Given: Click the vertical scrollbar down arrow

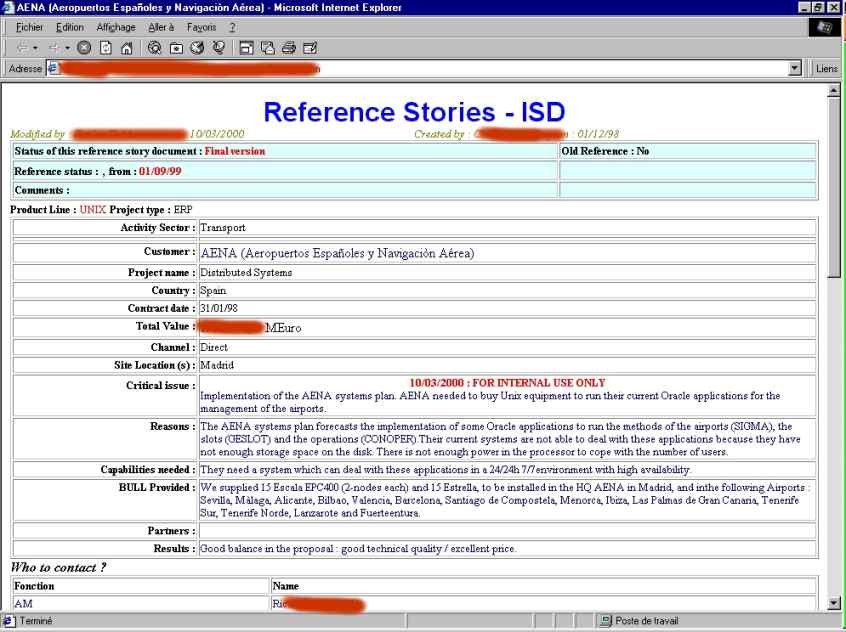Looking at the screenshot, I should click(x=834, y=603).
